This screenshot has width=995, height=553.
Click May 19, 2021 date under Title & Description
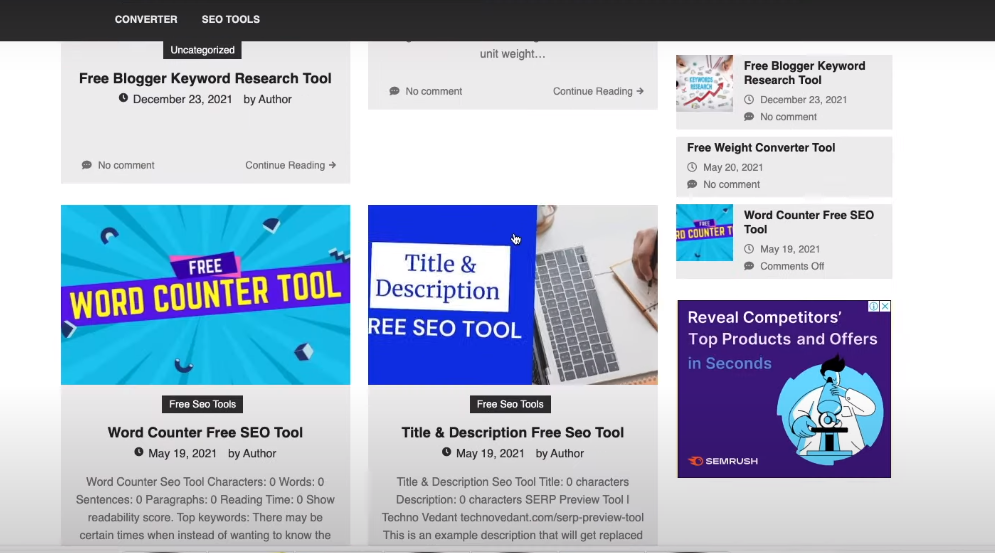[x=490, y=453]
